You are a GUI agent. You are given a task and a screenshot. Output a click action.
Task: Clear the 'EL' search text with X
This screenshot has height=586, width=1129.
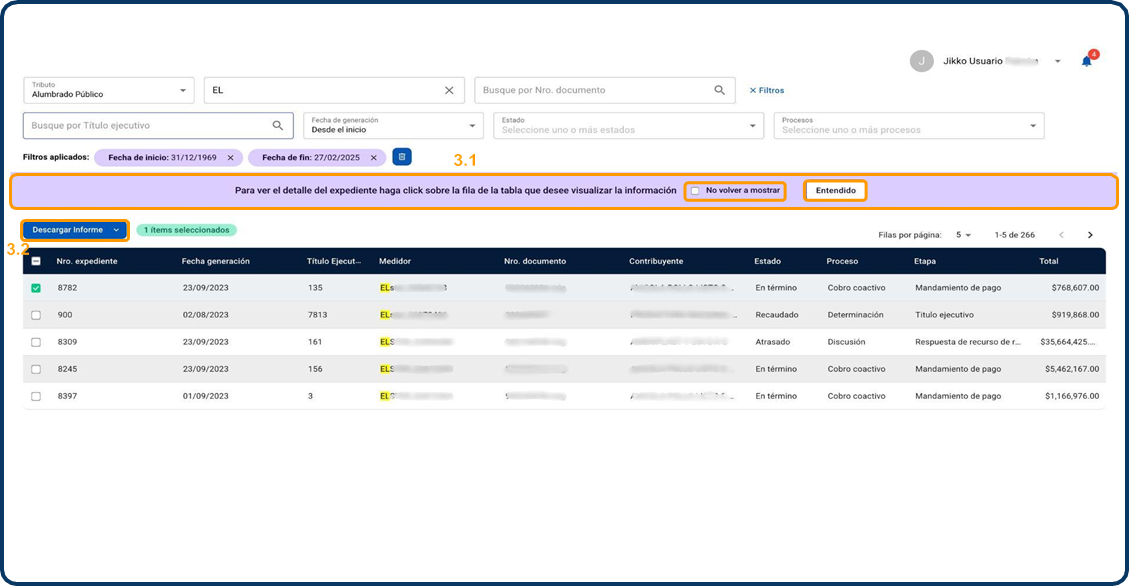click(x=449, y=90)
